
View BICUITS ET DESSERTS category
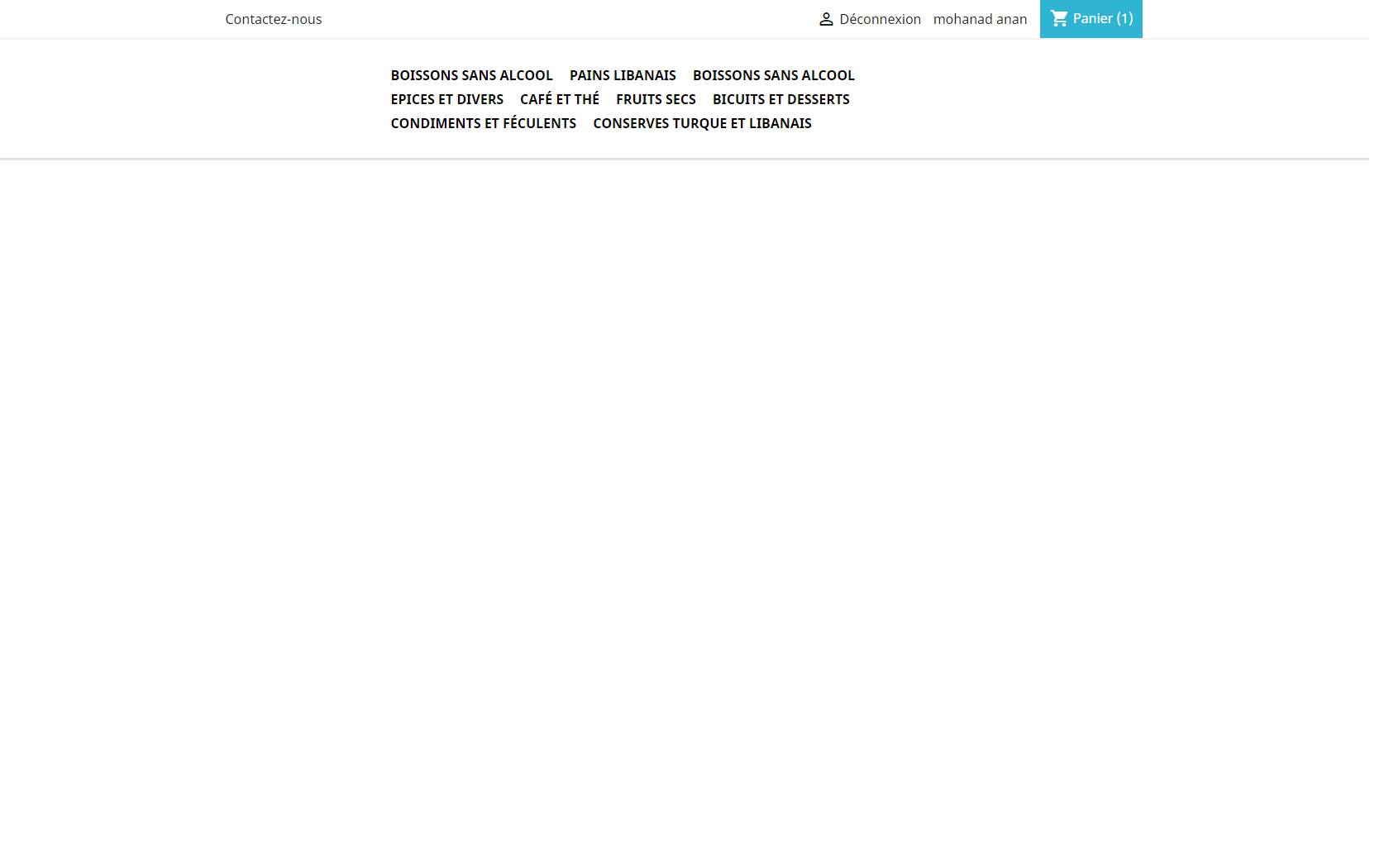(780, 99)
